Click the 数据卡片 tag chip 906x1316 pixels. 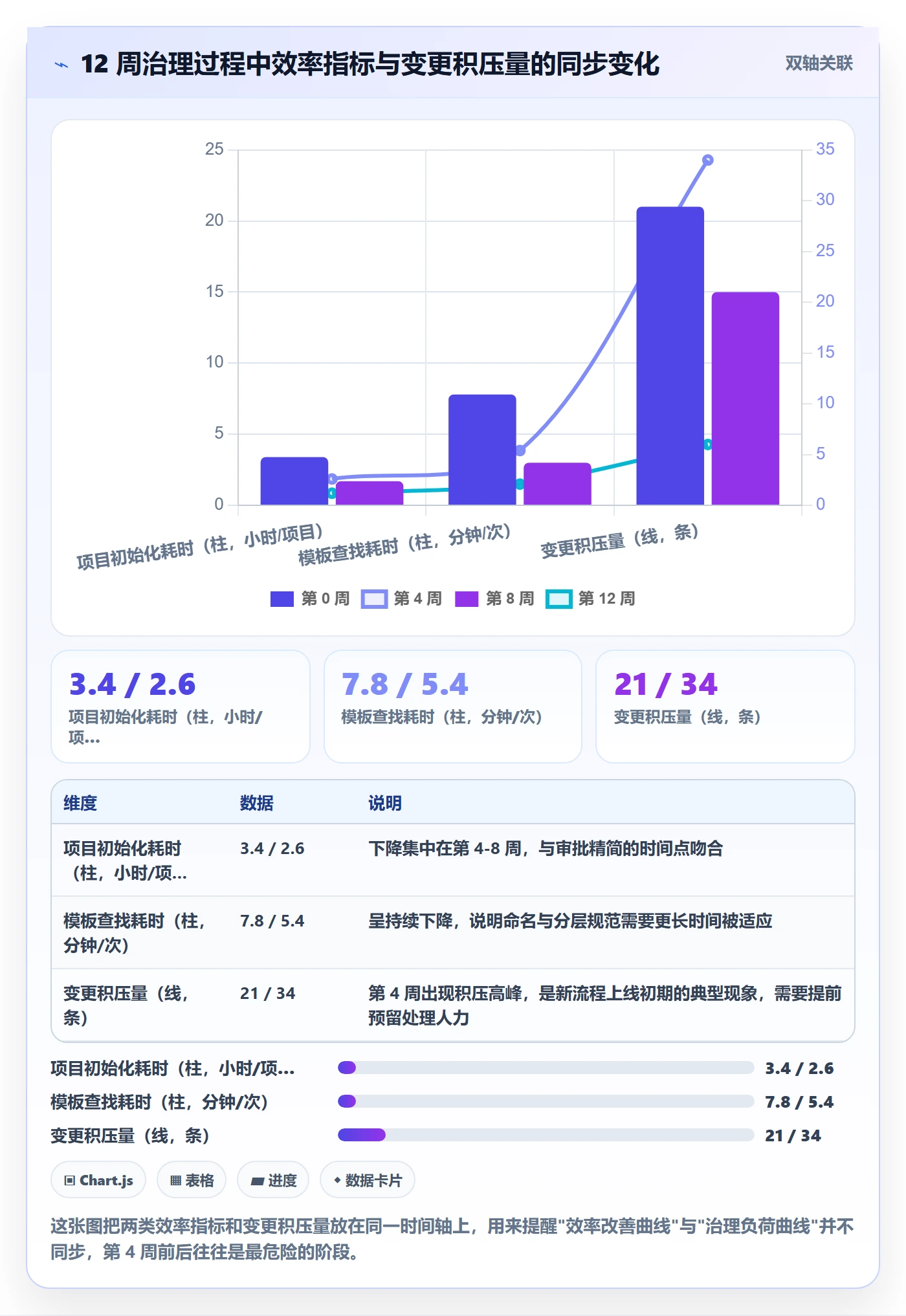tap(367, 1180)
